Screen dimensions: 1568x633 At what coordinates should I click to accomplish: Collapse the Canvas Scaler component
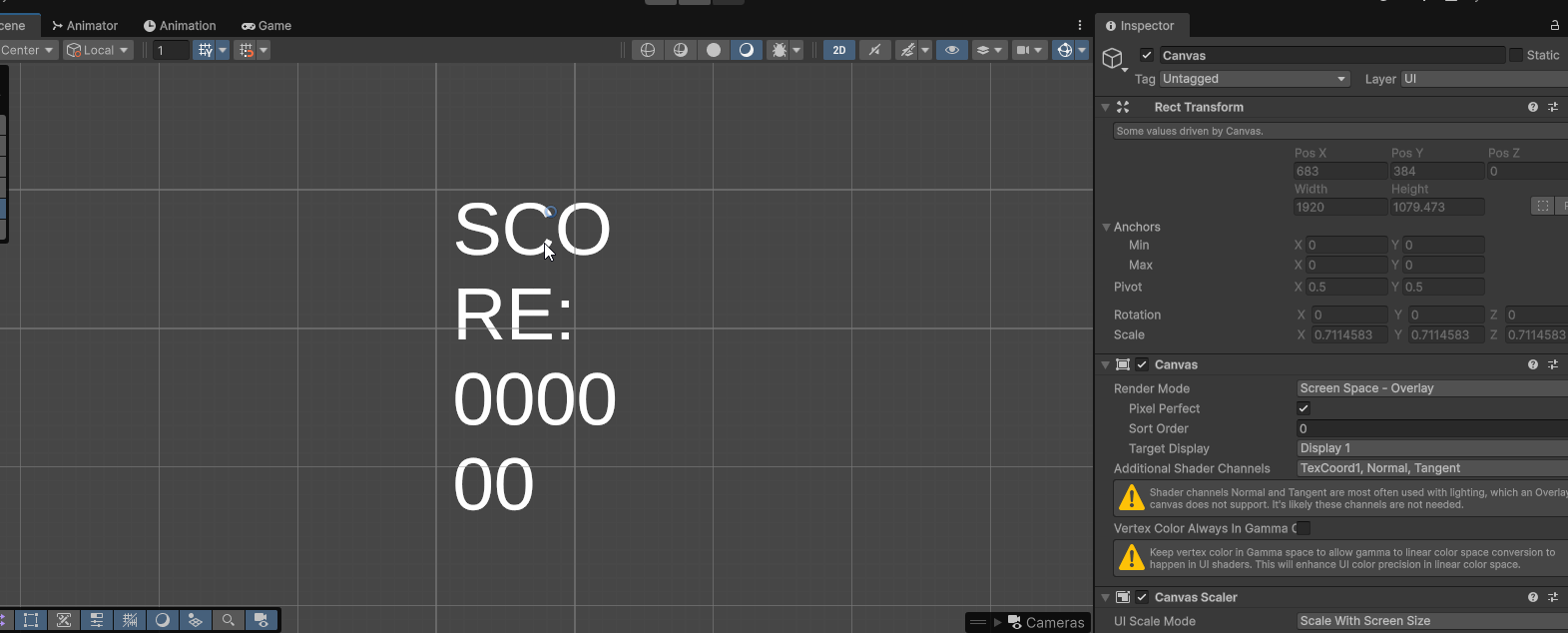click(x=1105, y=597)
